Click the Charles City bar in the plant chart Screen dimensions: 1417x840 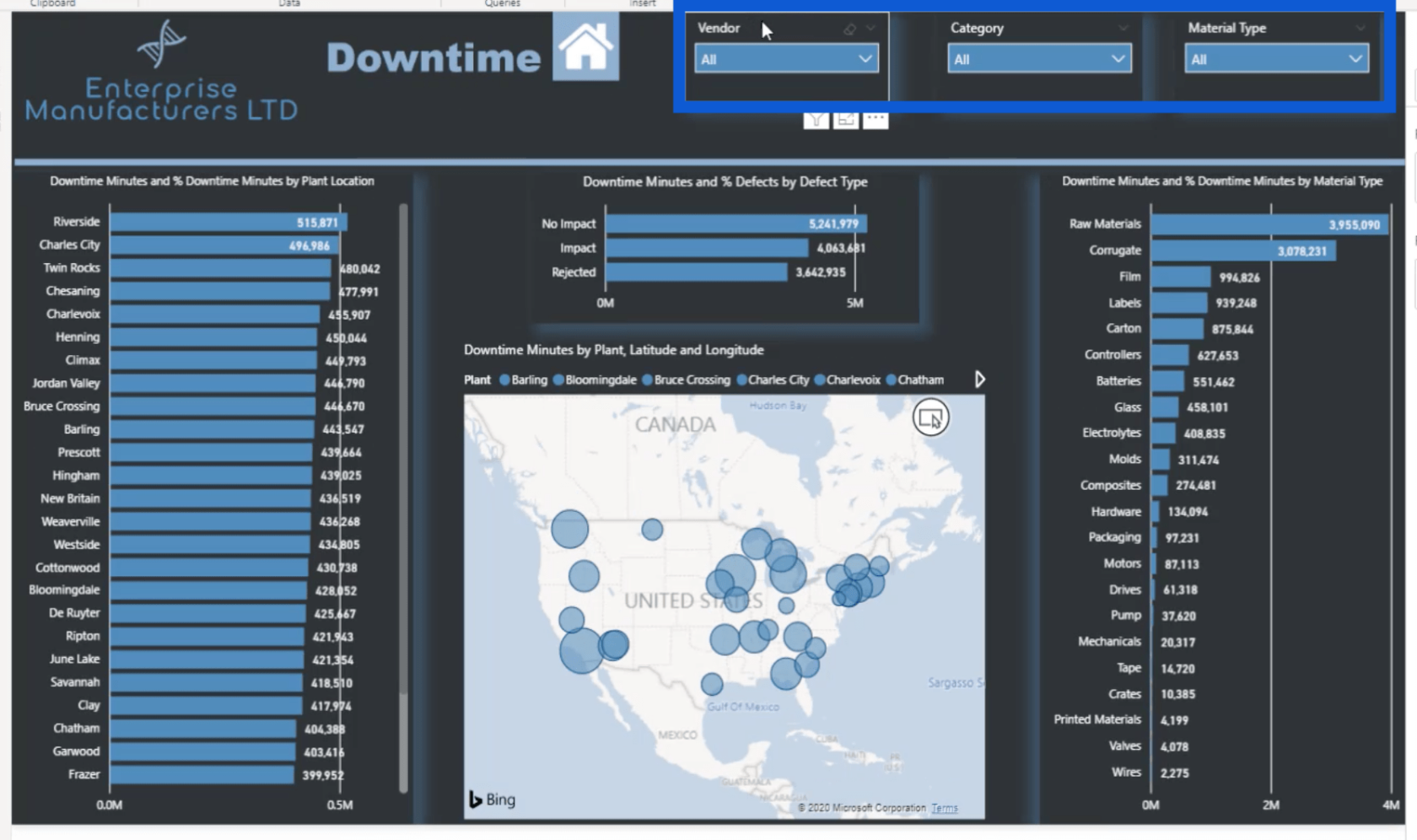[x=224, y=245]
